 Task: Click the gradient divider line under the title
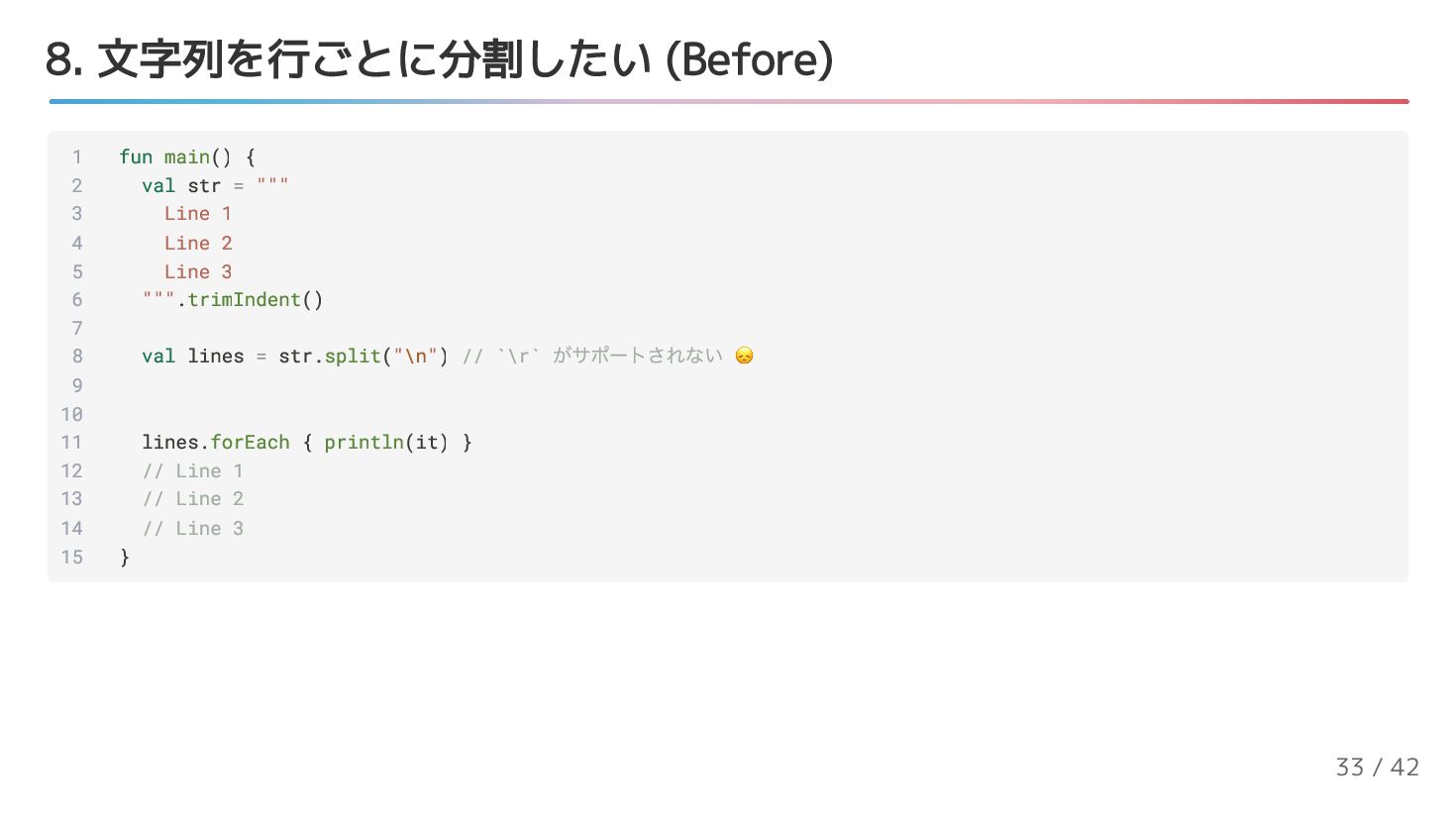click(x=729, y=101)
